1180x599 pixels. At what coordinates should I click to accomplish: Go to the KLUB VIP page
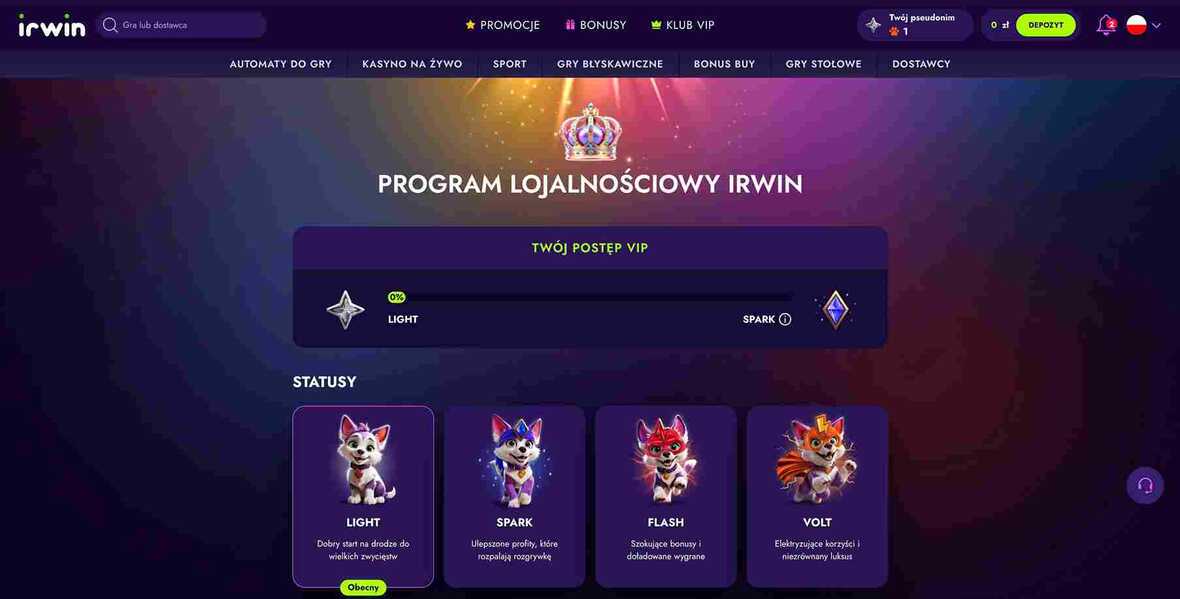[x=683, y=25]
